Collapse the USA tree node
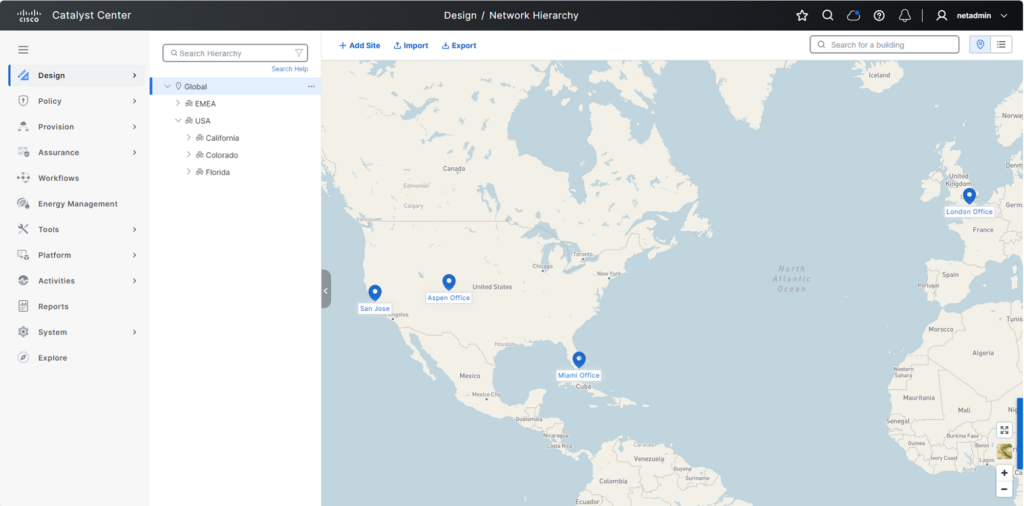This screenshot has height=506, width=1024. (178, 121)
